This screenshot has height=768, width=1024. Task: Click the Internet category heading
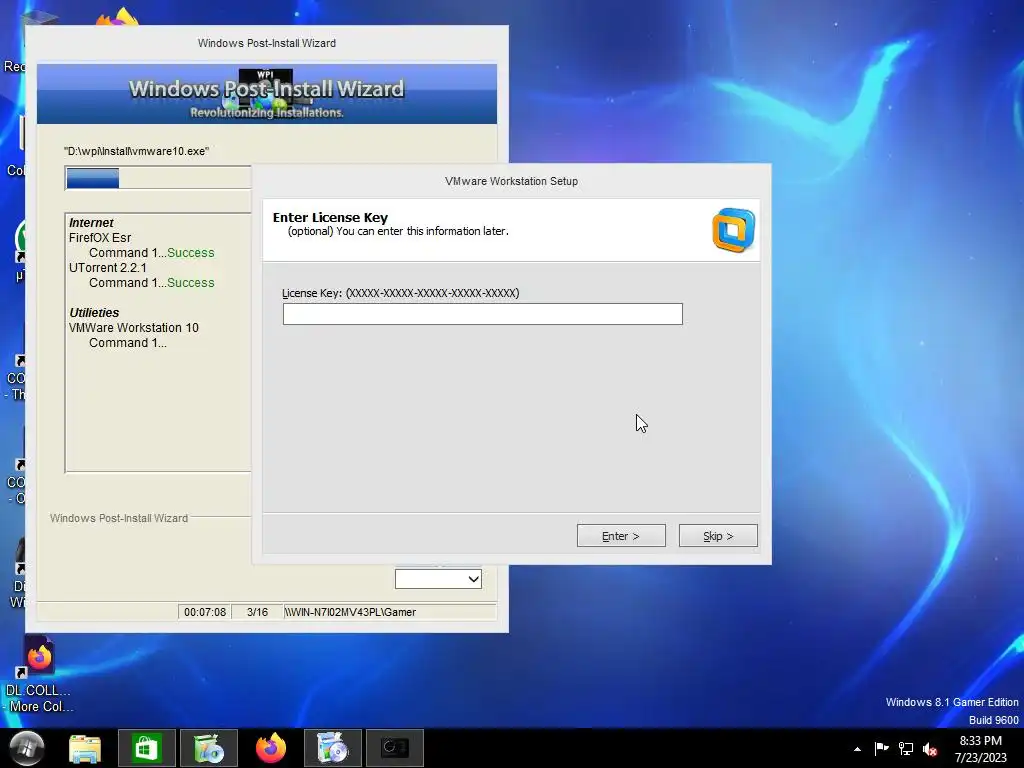(x=91, y=223)
